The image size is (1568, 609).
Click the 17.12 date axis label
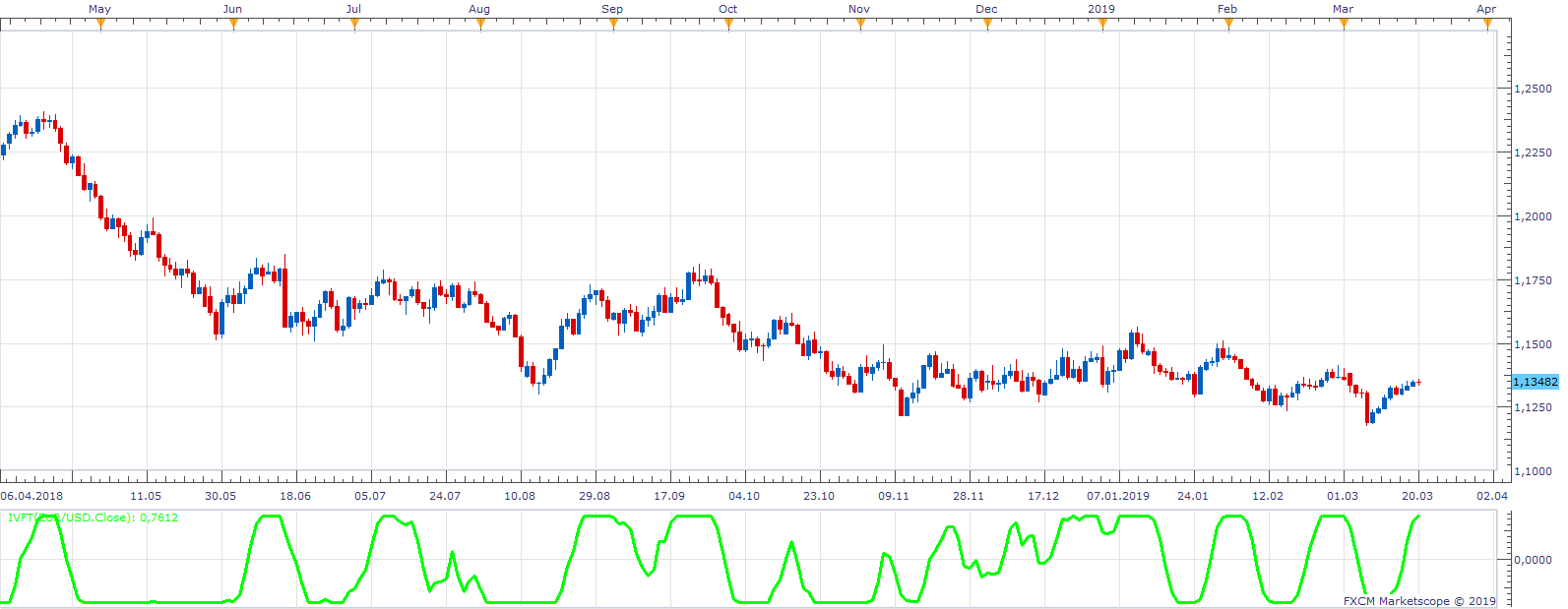point(1043,496)
